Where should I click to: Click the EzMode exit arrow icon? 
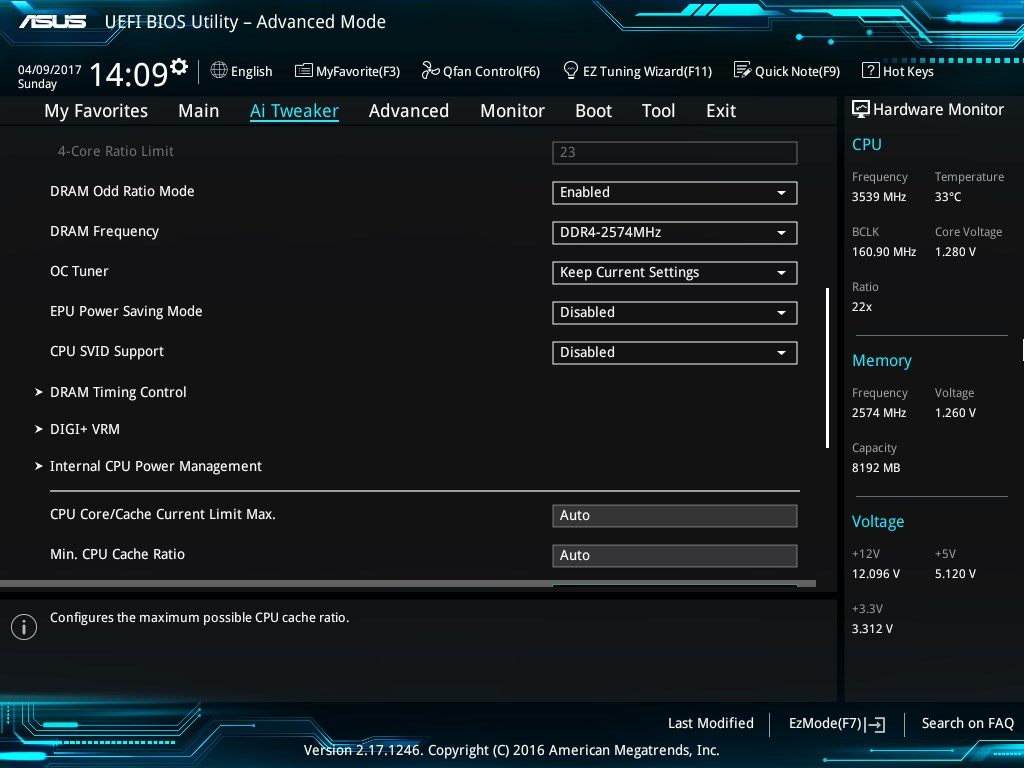pos(876,724)
